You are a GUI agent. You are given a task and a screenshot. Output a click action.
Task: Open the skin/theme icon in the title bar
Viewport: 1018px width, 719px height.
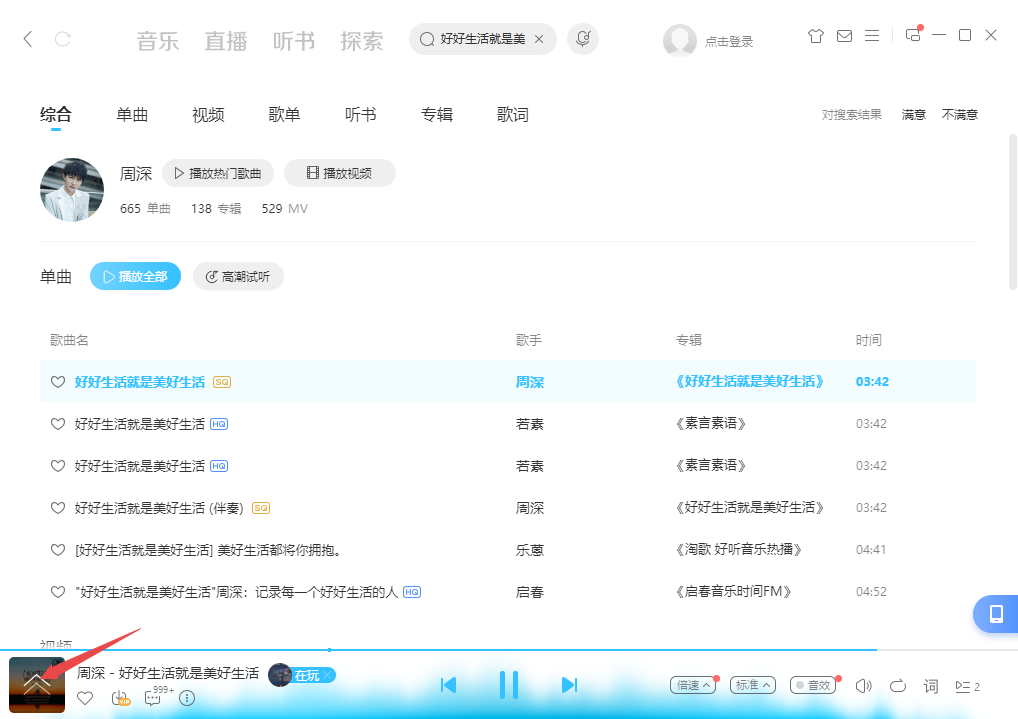click(815, 35)
